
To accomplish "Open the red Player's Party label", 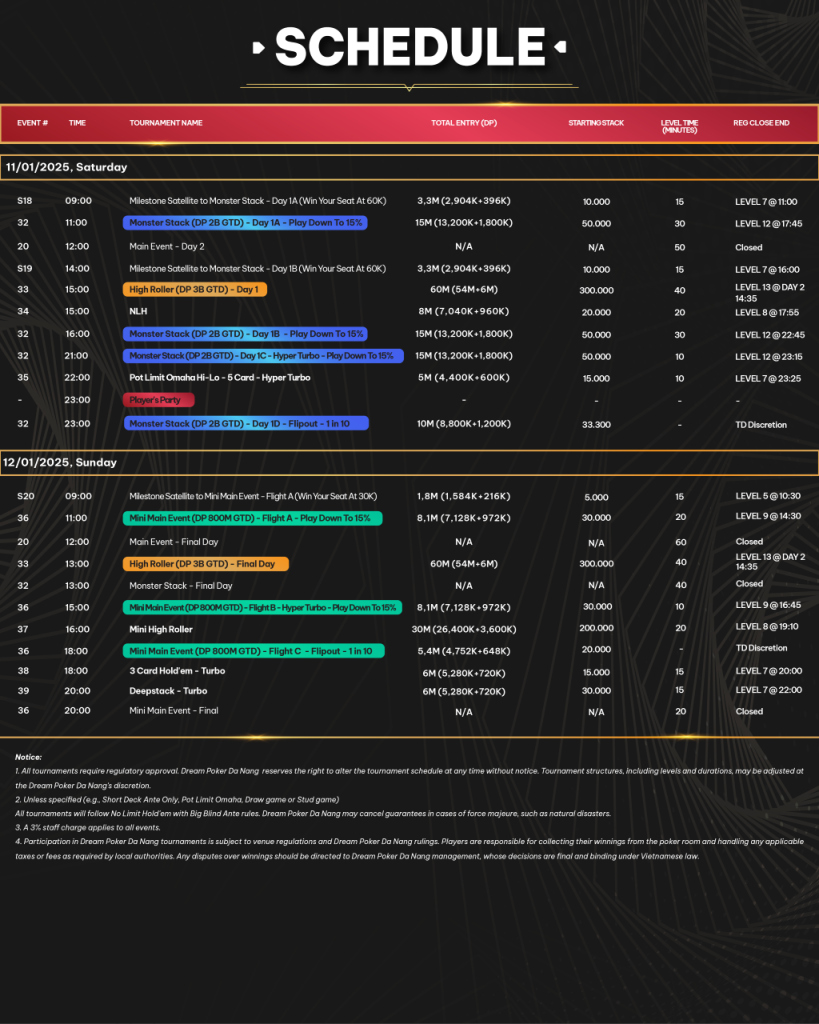I will [x=159, y=400].
